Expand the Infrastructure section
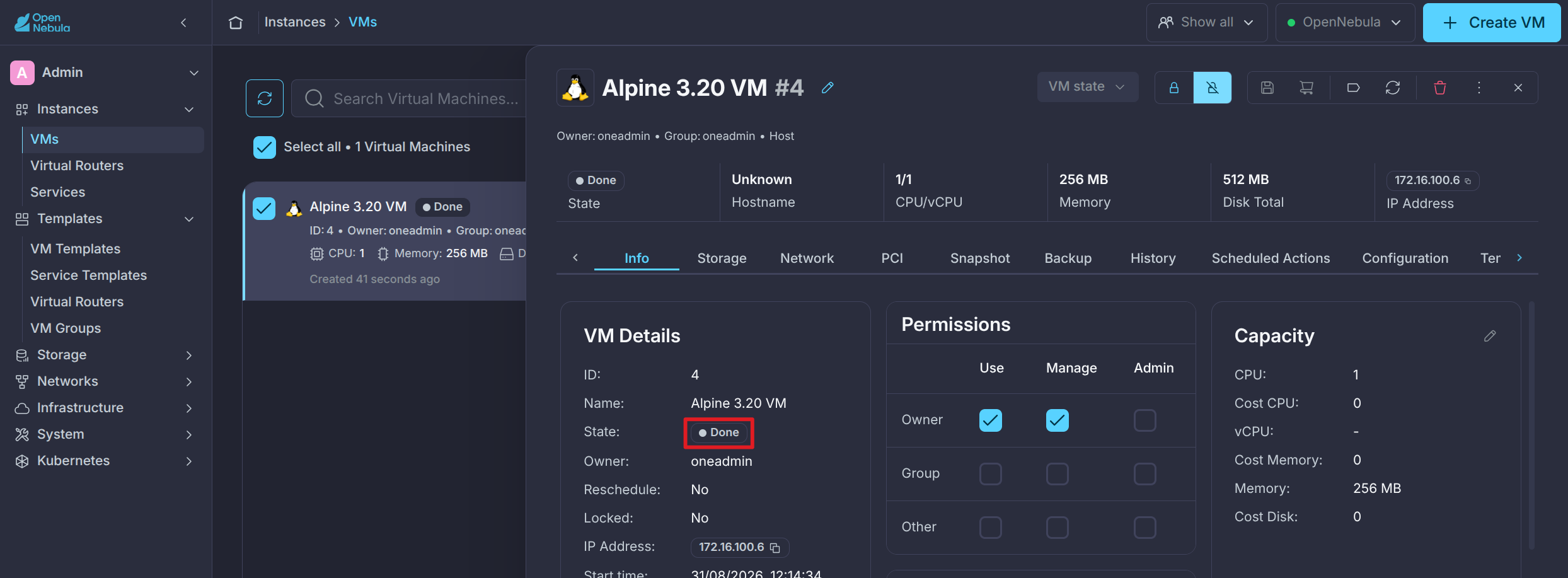 pyautogui.click(x=189, y=408)
